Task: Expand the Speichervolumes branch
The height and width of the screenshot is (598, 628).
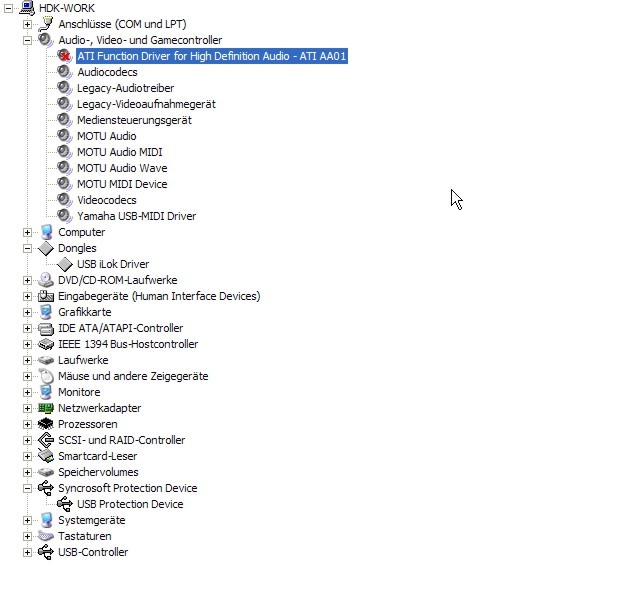Action: coord(27,473)
